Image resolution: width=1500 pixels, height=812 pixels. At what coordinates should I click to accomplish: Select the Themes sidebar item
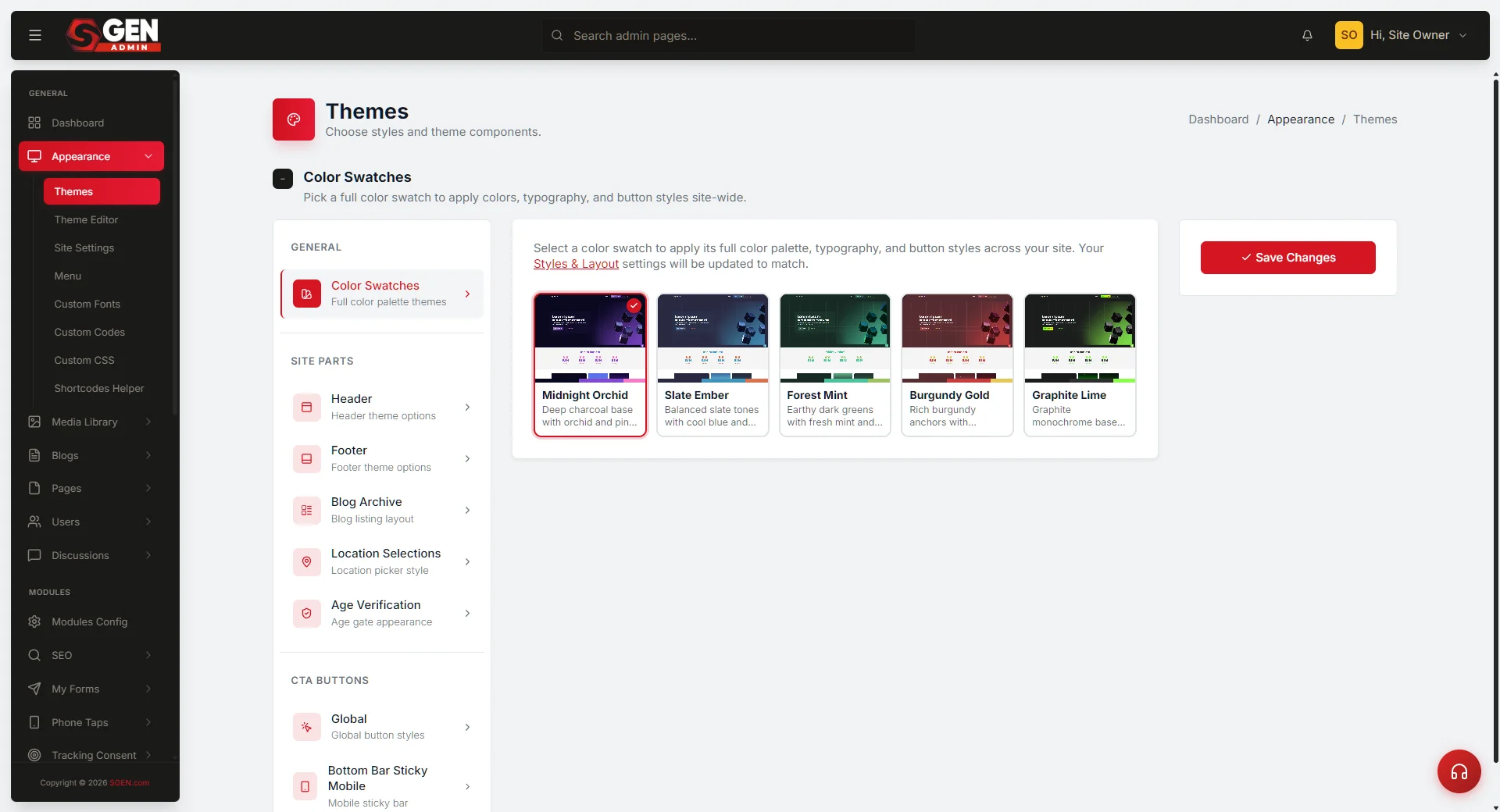click(102, 191)
